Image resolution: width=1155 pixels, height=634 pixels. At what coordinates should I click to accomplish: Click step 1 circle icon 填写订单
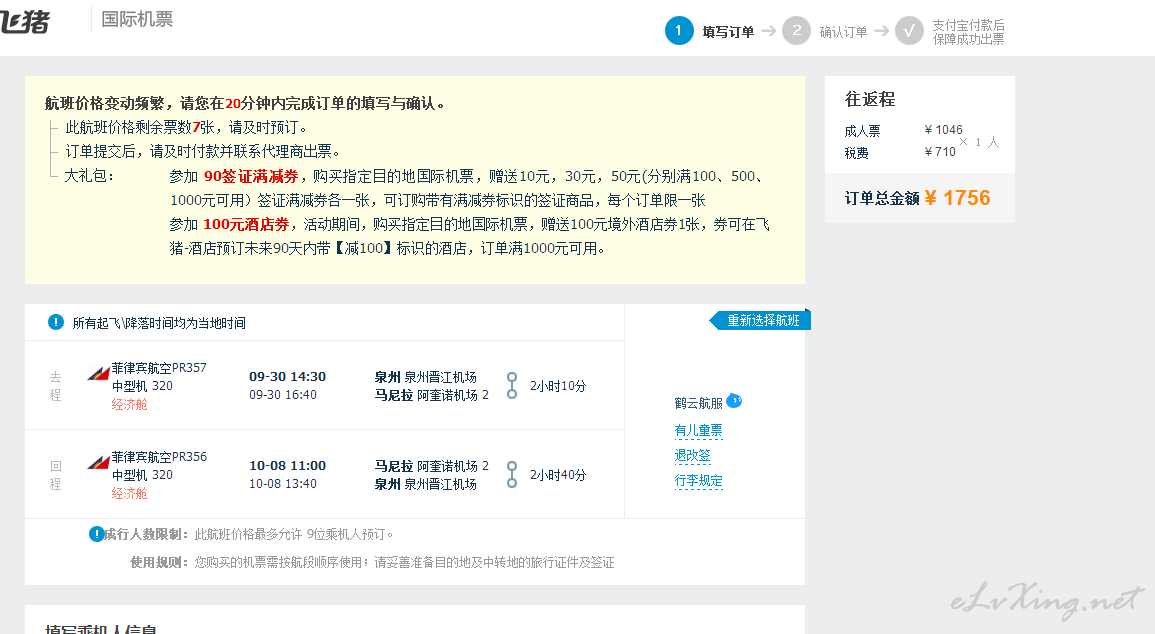678,31
